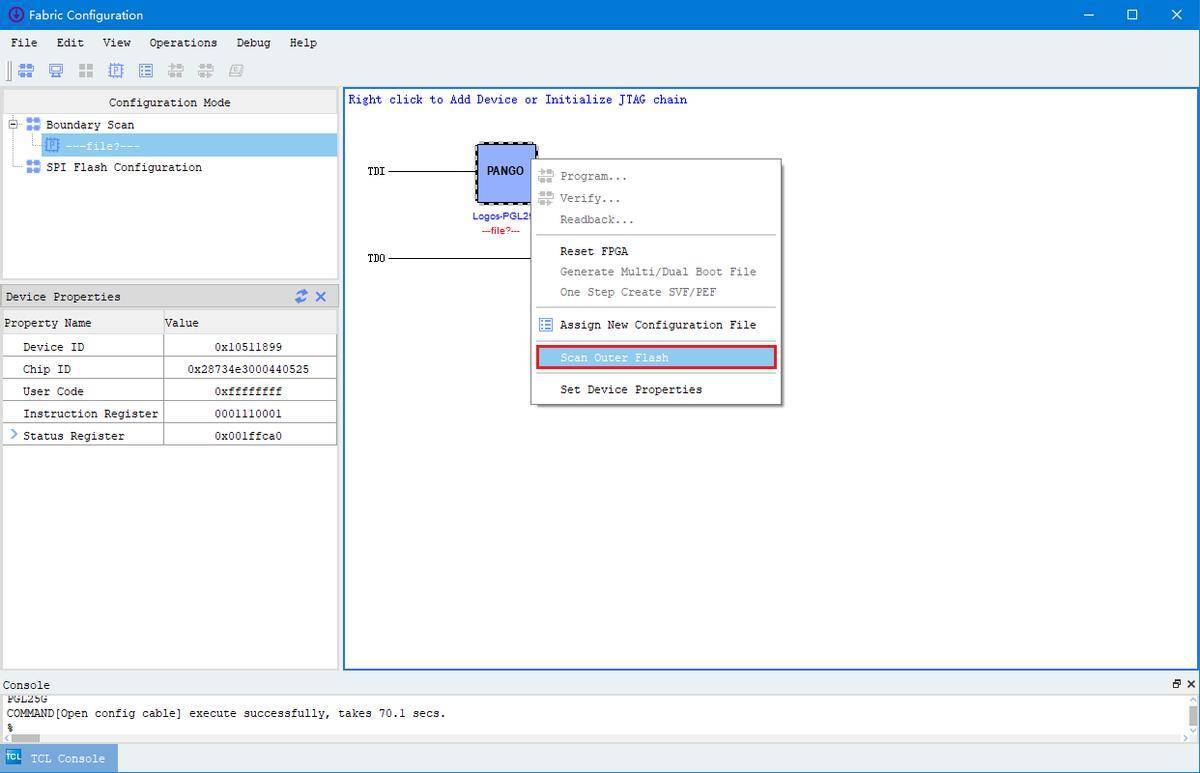
Task: Click the first boundary-scan chain toolbar icon
Action: pos(26,71)
